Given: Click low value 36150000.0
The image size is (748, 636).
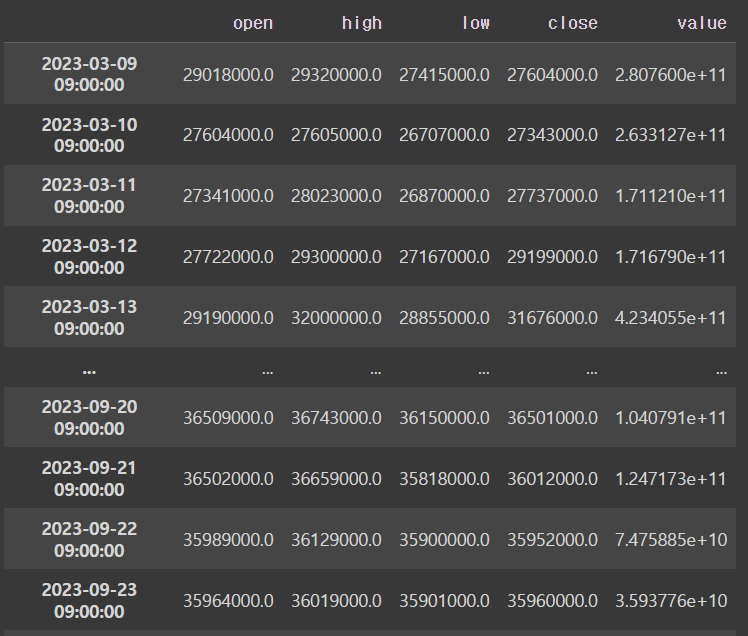Looking at the screenshot, I should click(444, 418).
